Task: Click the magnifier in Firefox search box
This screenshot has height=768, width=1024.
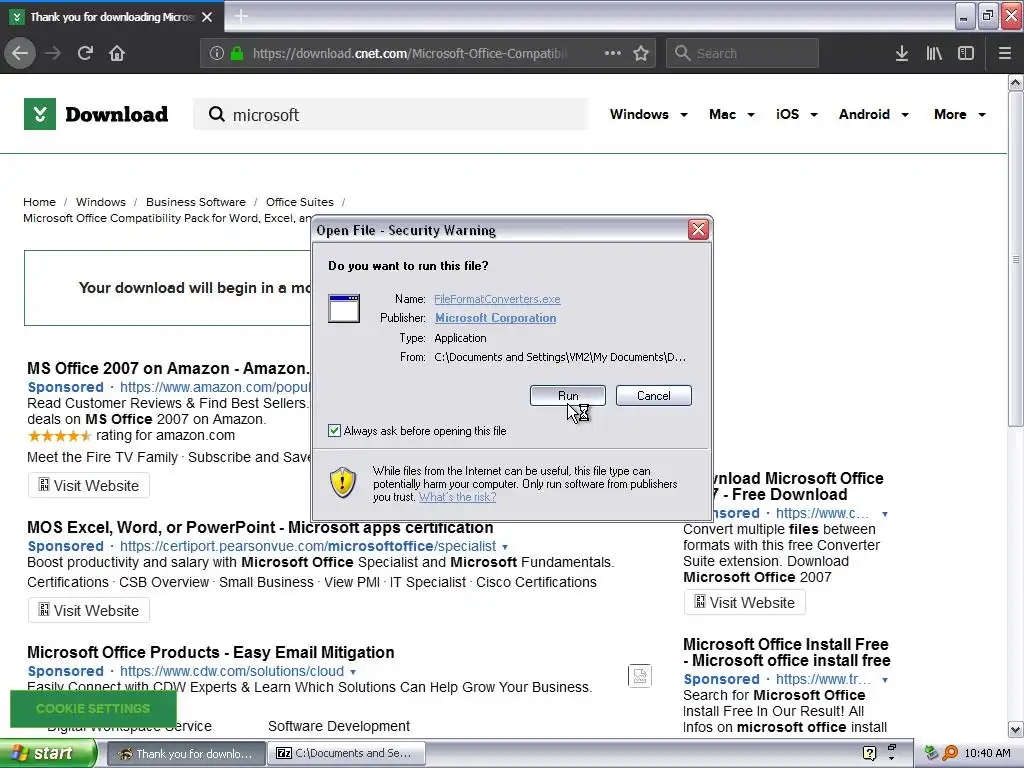Action: [x=682, y=53]
